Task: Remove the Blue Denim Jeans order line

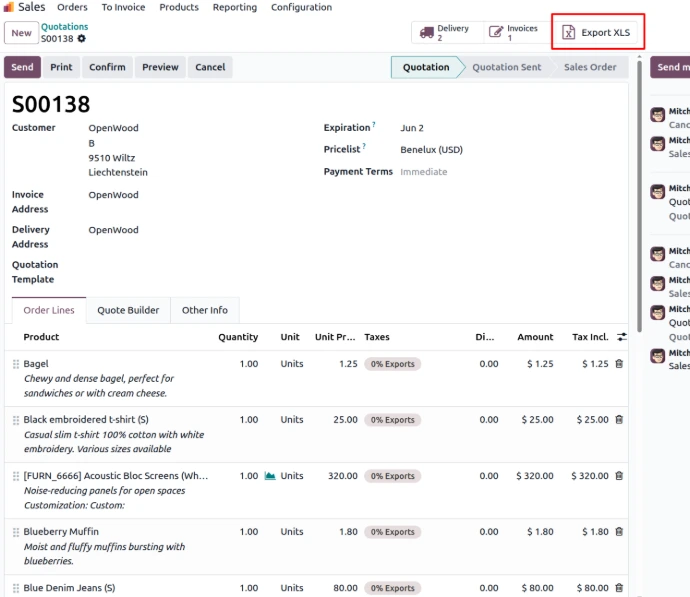Action: pyautogui.click(x=619, y=587)
